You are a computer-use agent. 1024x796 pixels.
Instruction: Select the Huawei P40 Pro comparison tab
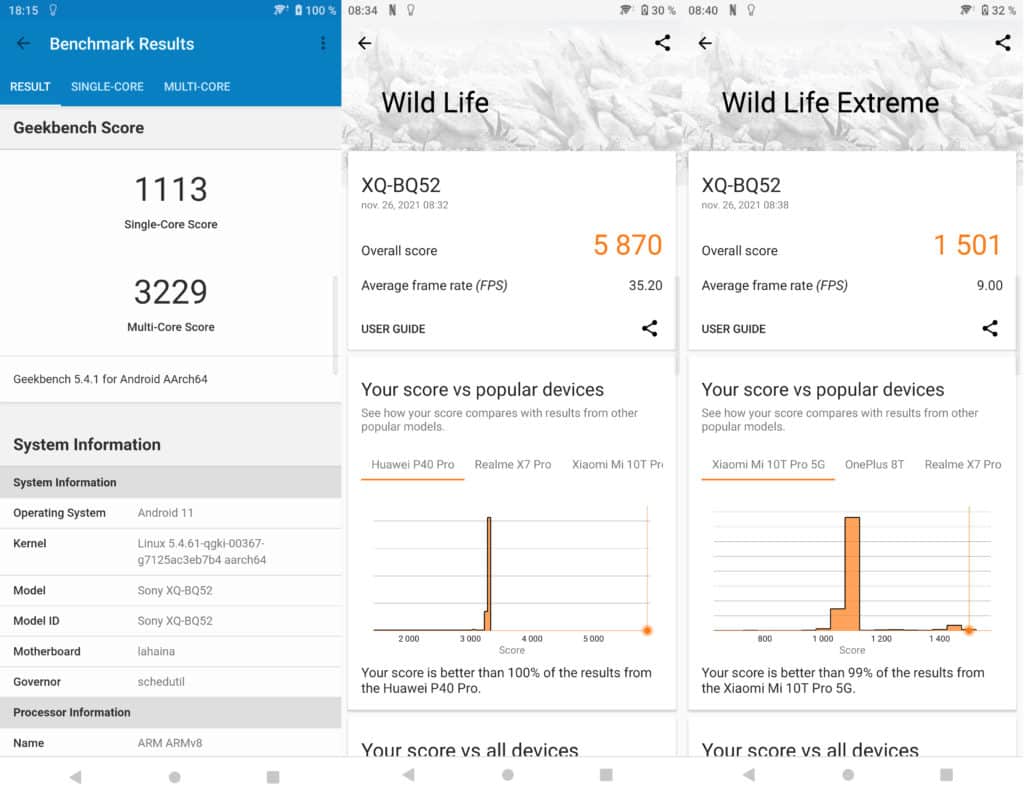(x=413, y=464)
